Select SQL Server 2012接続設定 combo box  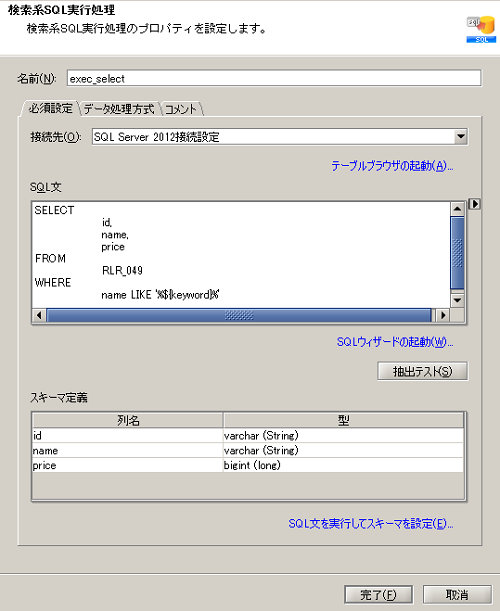pos(280,137)
